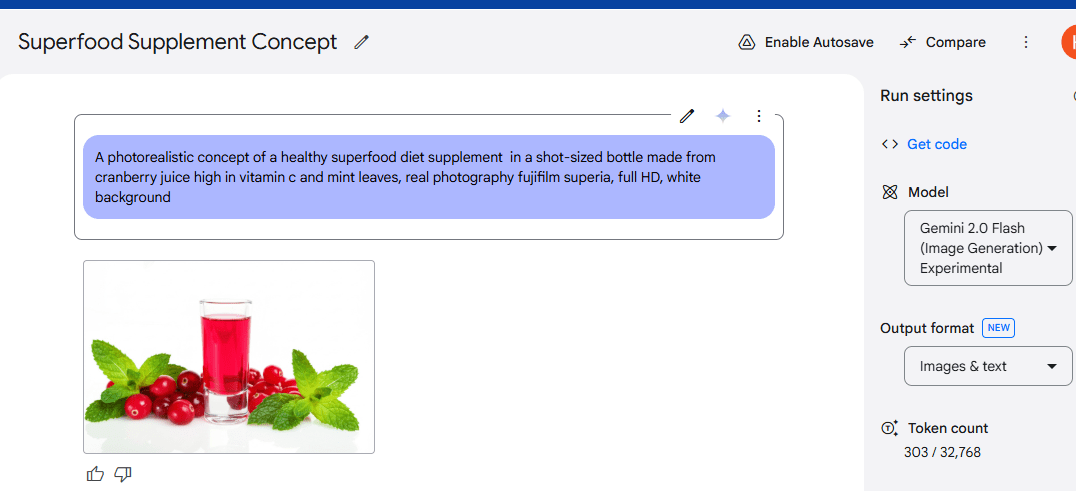Click the orange user avatar
Screen dimensions: 1076x491
pos(1069,42)
